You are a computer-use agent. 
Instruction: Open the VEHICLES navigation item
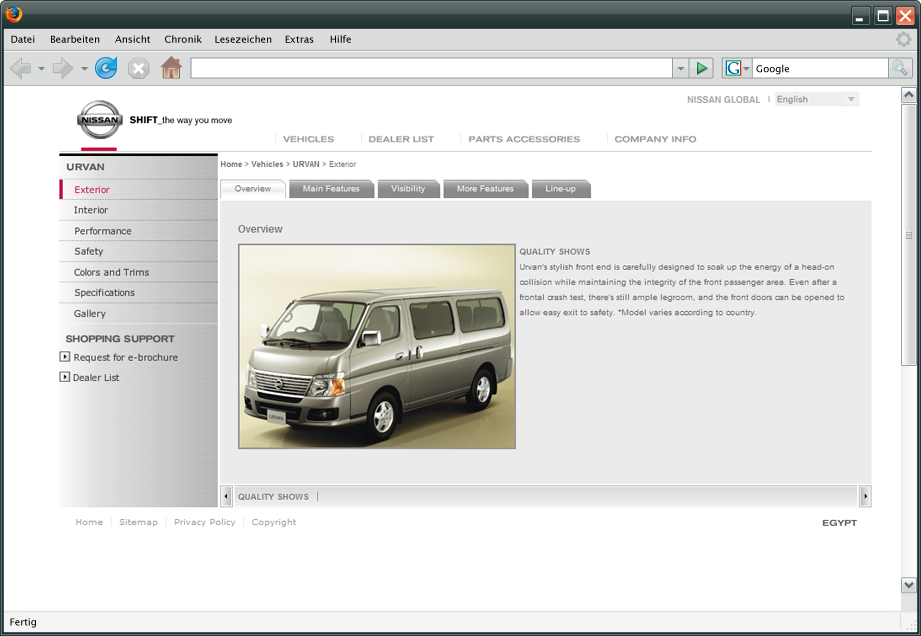tap(308, 139)
